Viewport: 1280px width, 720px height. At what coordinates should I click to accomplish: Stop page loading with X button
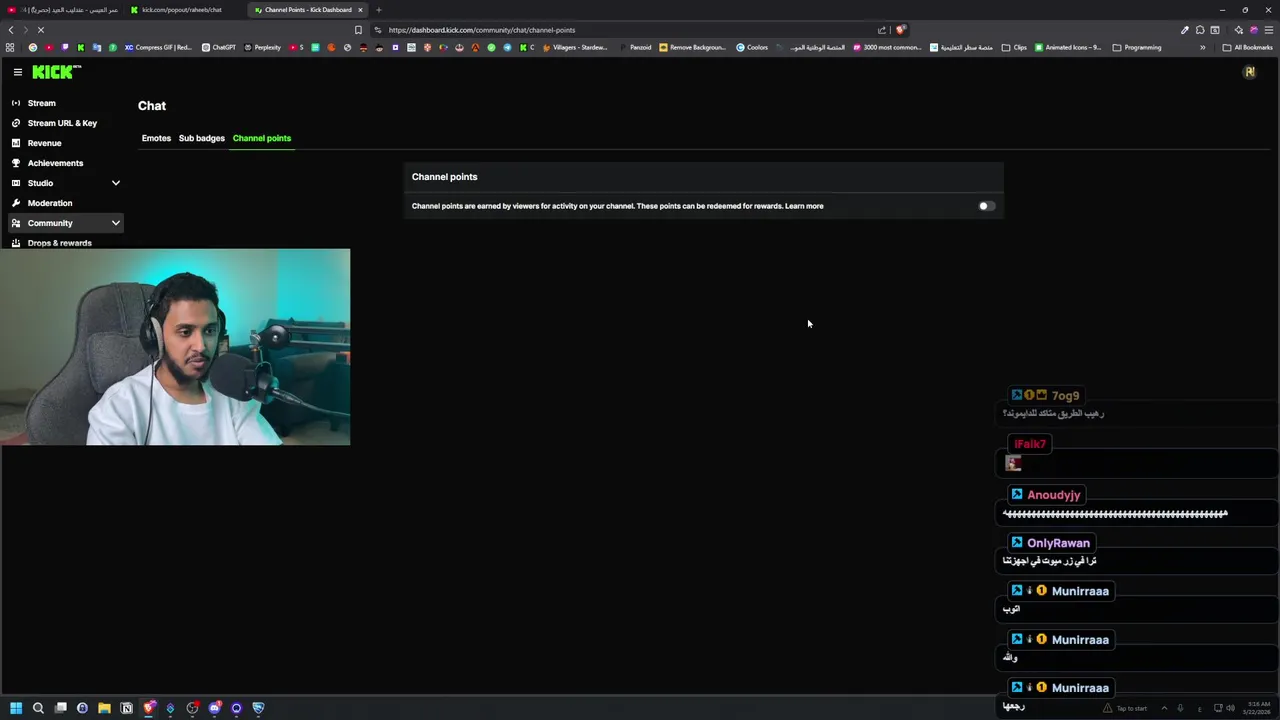(x=41, y=30)
